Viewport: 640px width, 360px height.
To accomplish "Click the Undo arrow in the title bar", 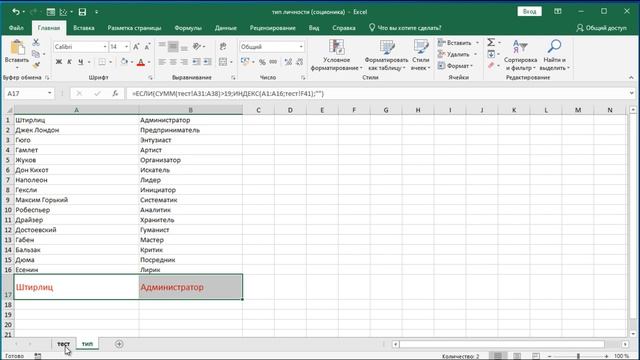I will 16,12.
